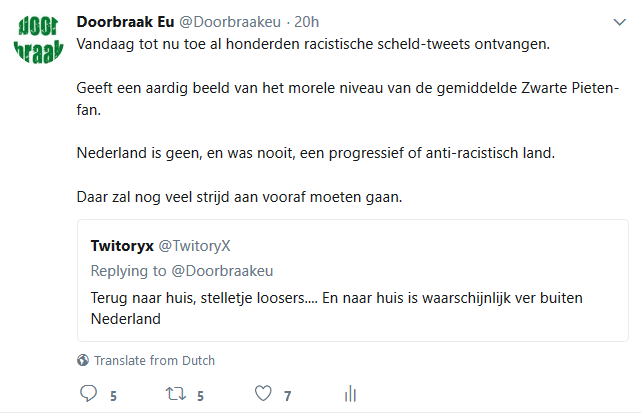Click the retweet count of 5
This screenshot has width=641, height=413.
pyautogui.click(x=200, y=395)
